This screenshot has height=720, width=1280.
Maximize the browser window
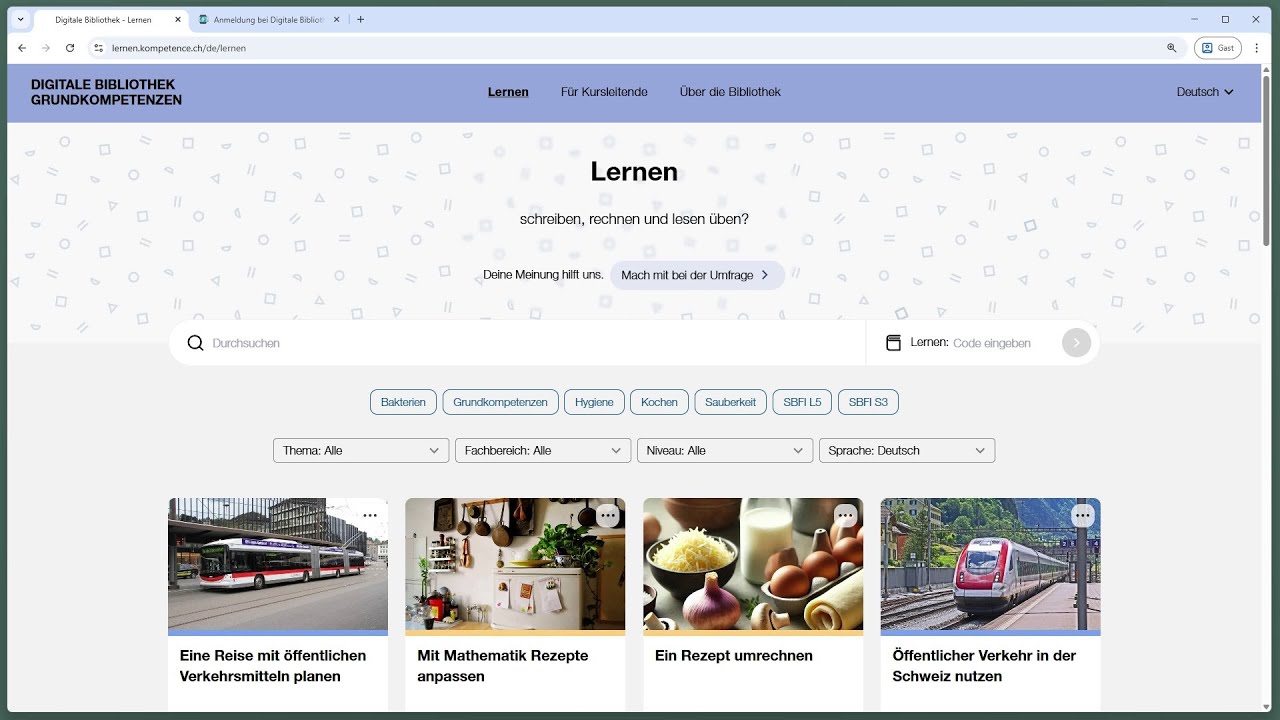1225,19
